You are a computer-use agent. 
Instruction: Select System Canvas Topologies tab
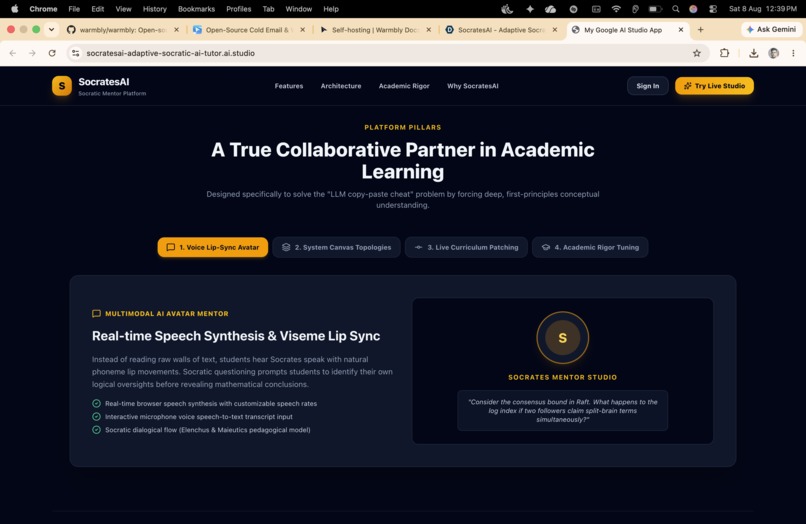[x=336, y=247]
